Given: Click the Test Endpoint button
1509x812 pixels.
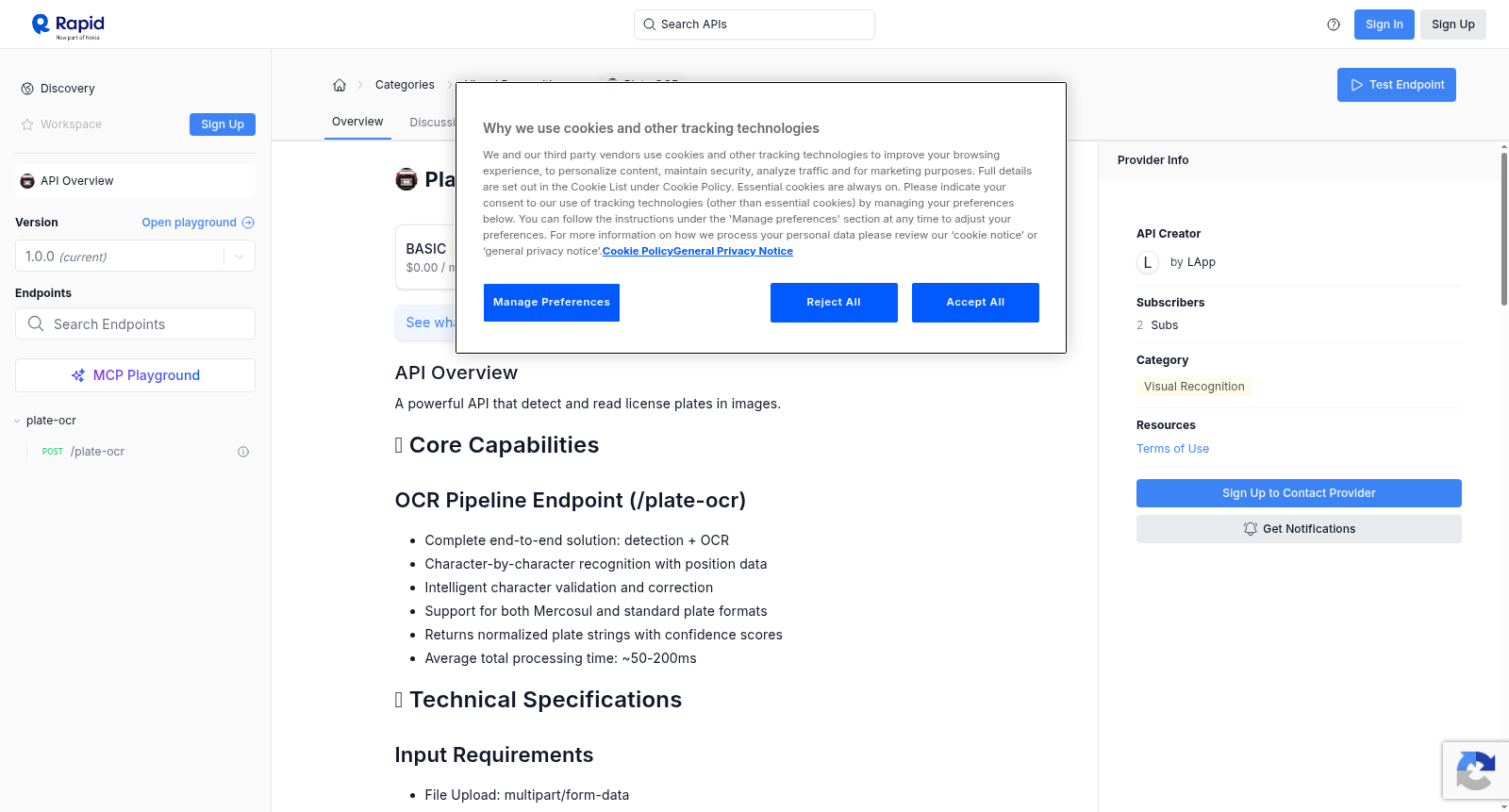Looking at the screenshot, I should [x=1396, y=85].
